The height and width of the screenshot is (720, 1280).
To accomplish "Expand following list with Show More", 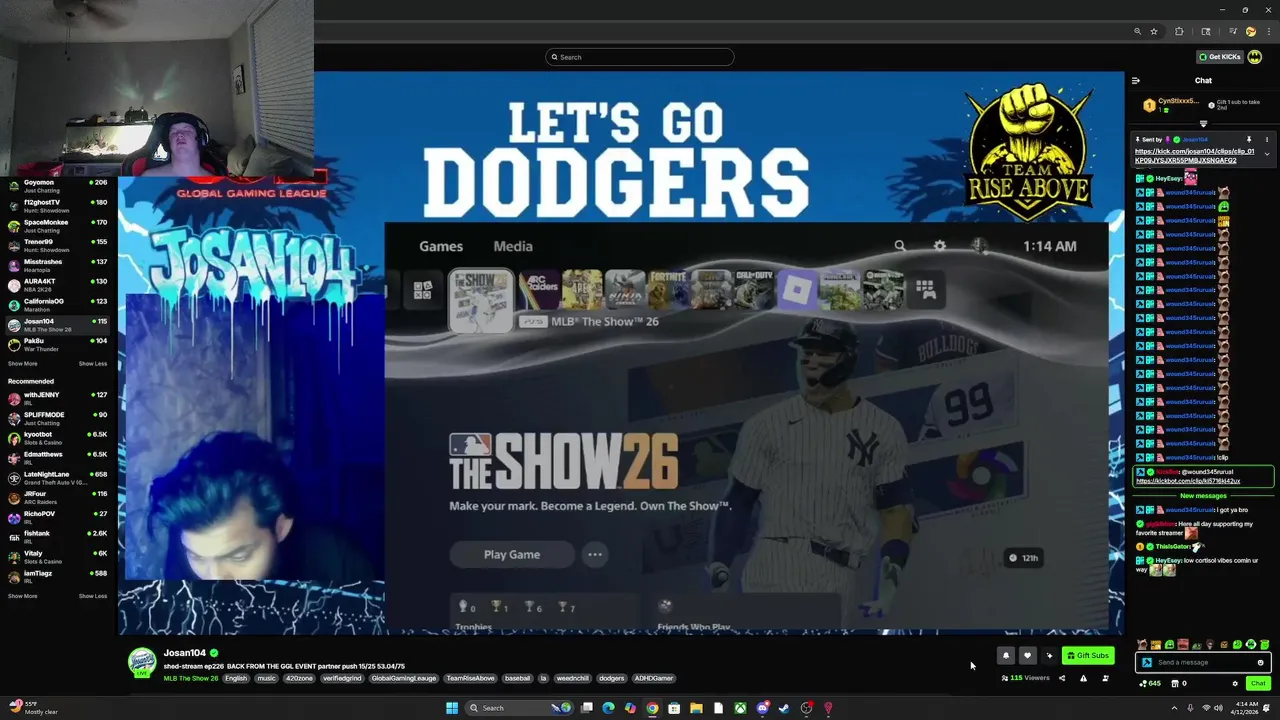I will click(23, 364).
